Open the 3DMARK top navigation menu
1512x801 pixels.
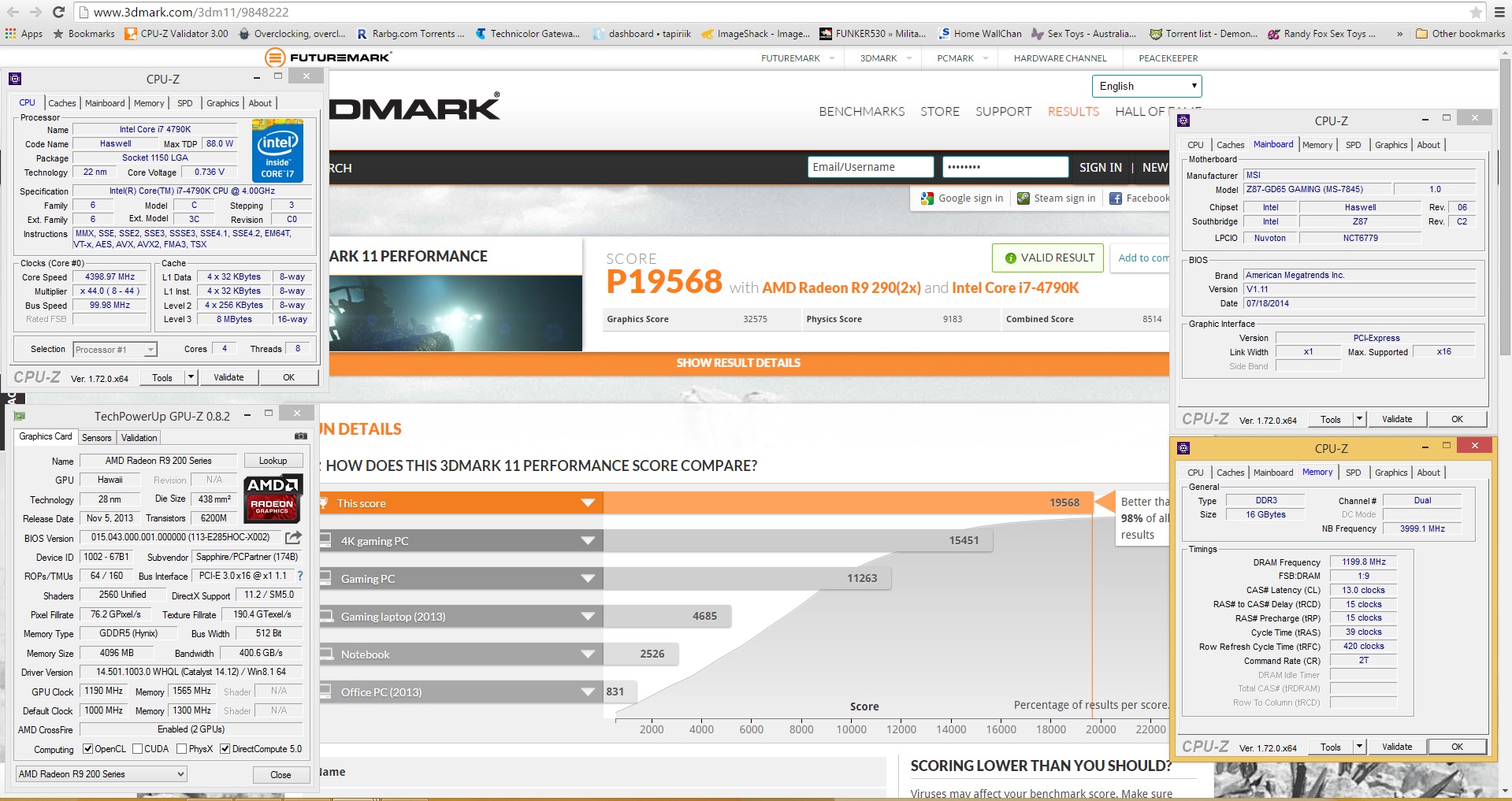pyautogui.click(x=885, y=58)
